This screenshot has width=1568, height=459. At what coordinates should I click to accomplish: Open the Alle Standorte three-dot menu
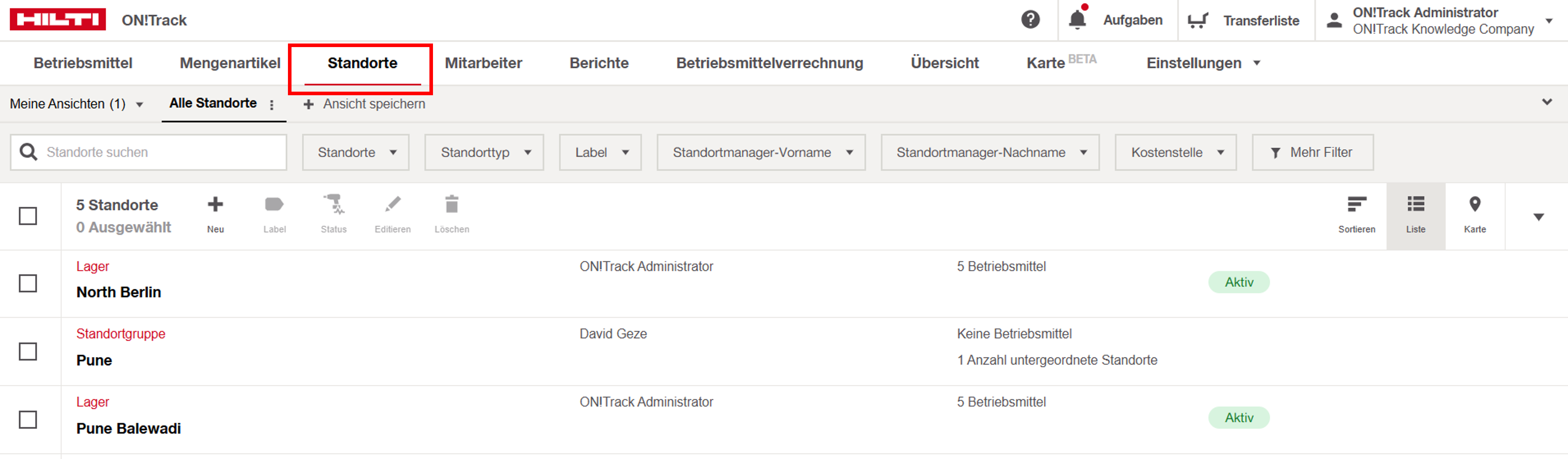pos(272,105)
